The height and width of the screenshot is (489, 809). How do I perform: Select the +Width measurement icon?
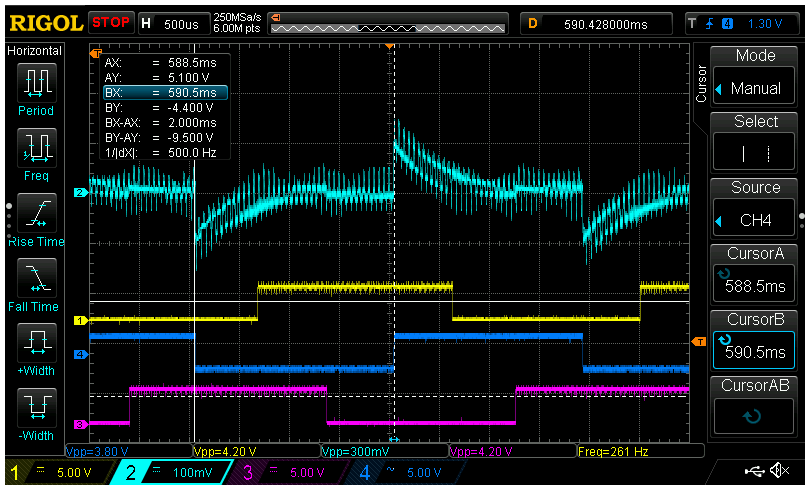pyautogui.click(x=36, y=343)
